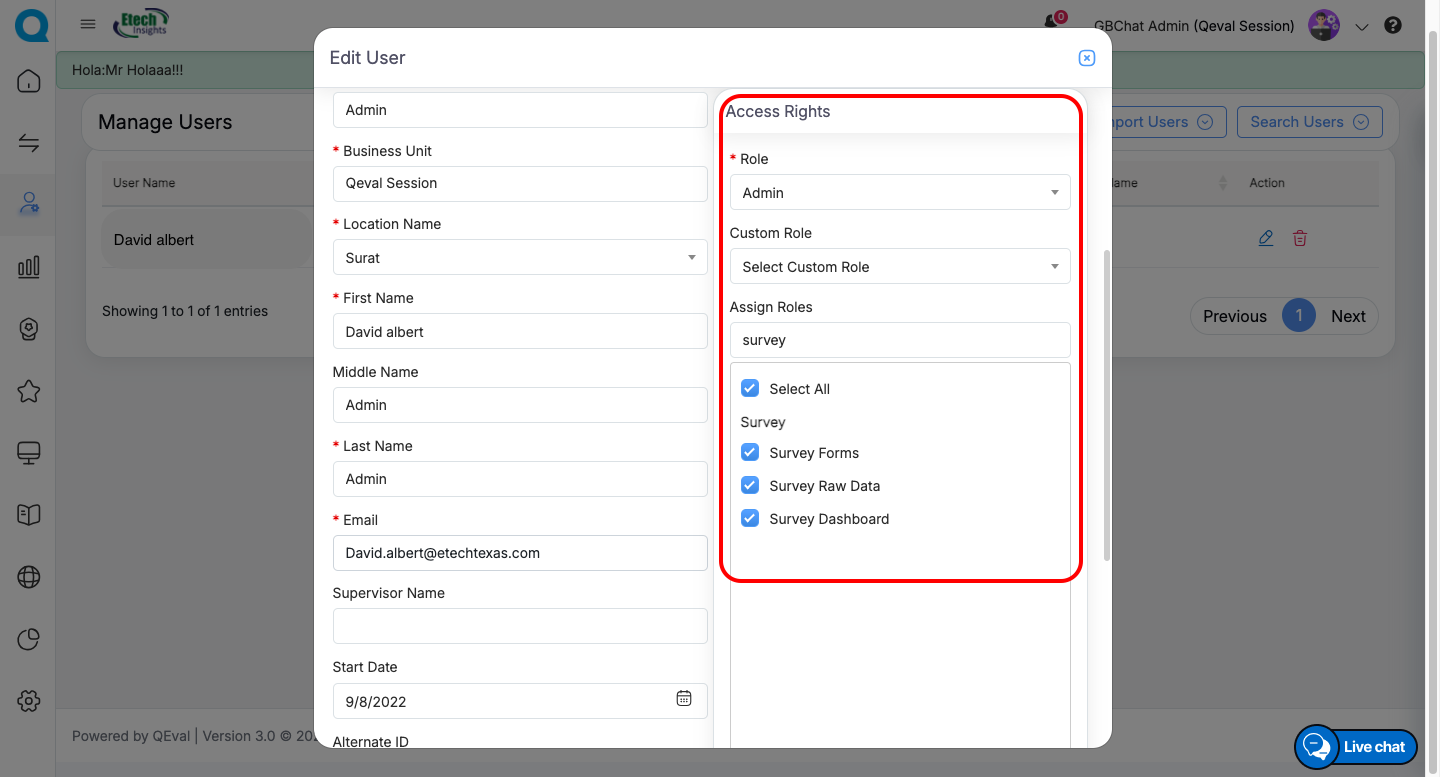Expand the Location Name dropdown
This screenshot has height=777, width=1440.
tap(519, 258)
